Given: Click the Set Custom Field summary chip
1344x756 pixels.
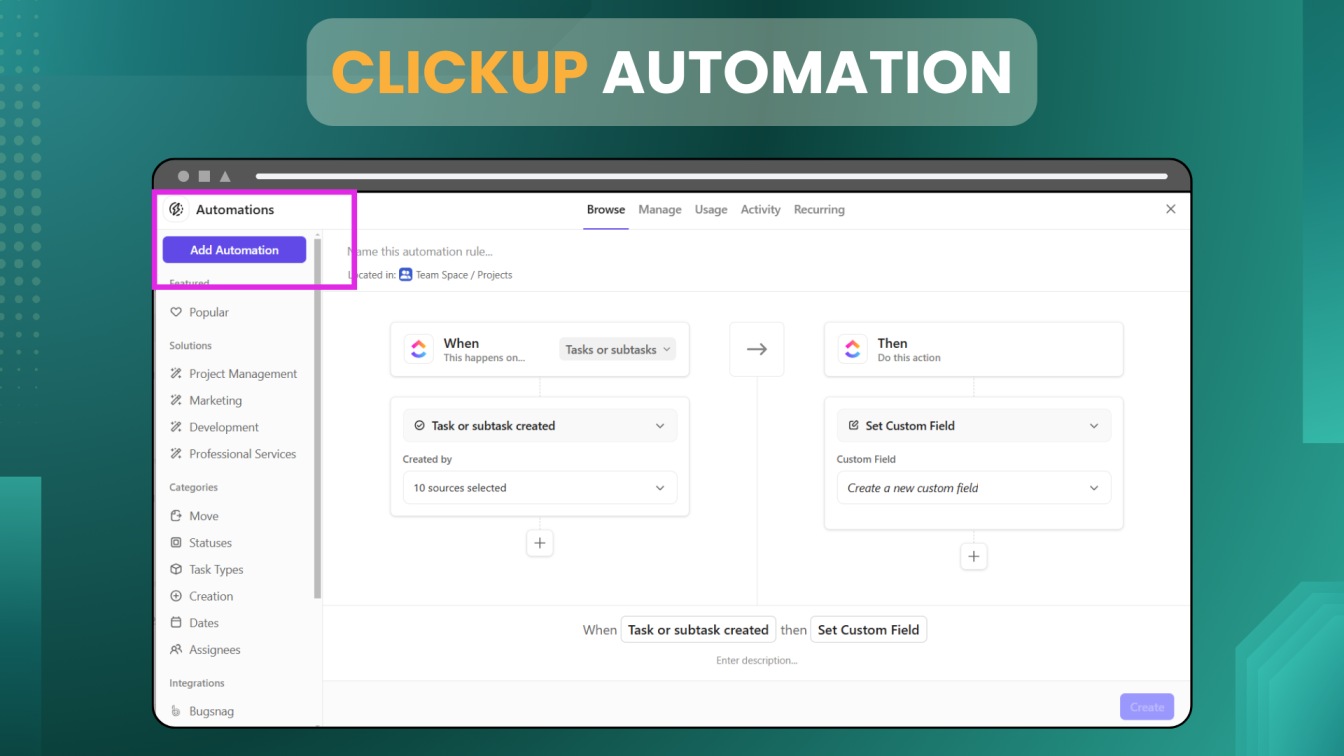Looking at the screenshot, I should [x=868, y=630].
